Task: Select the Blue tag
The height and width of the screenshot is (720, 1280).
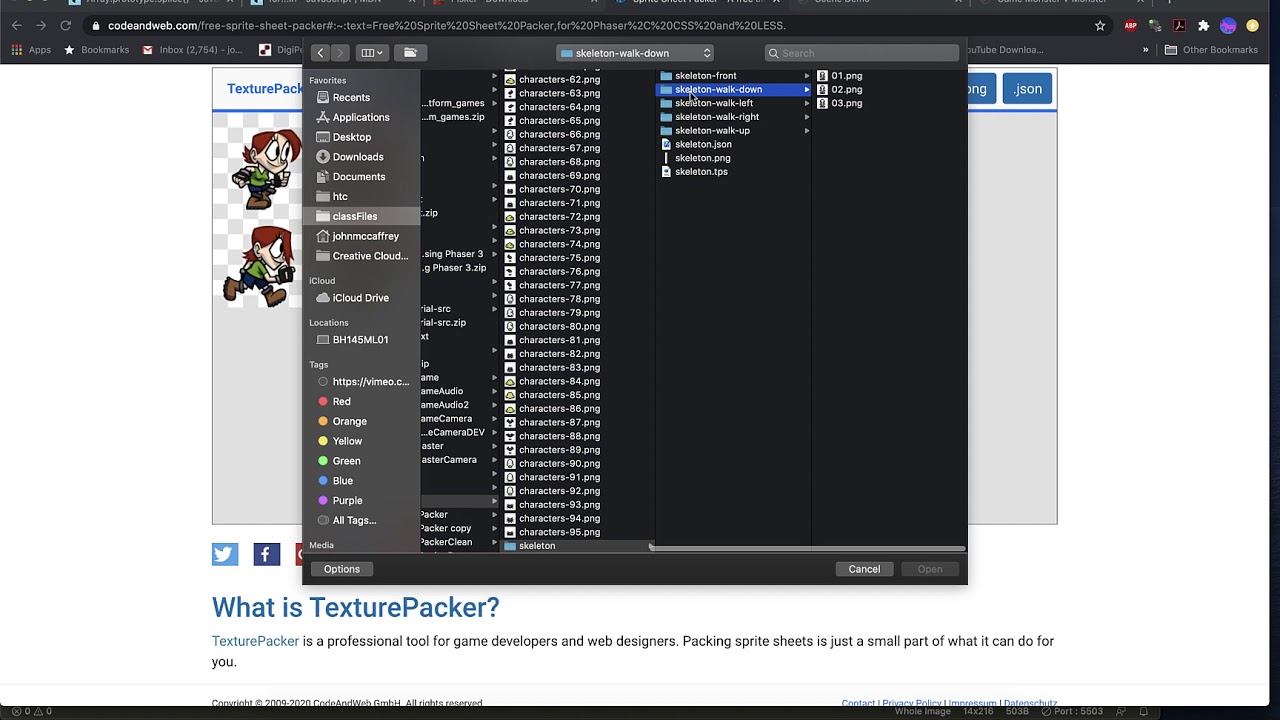Action: [x=342, y=481]
